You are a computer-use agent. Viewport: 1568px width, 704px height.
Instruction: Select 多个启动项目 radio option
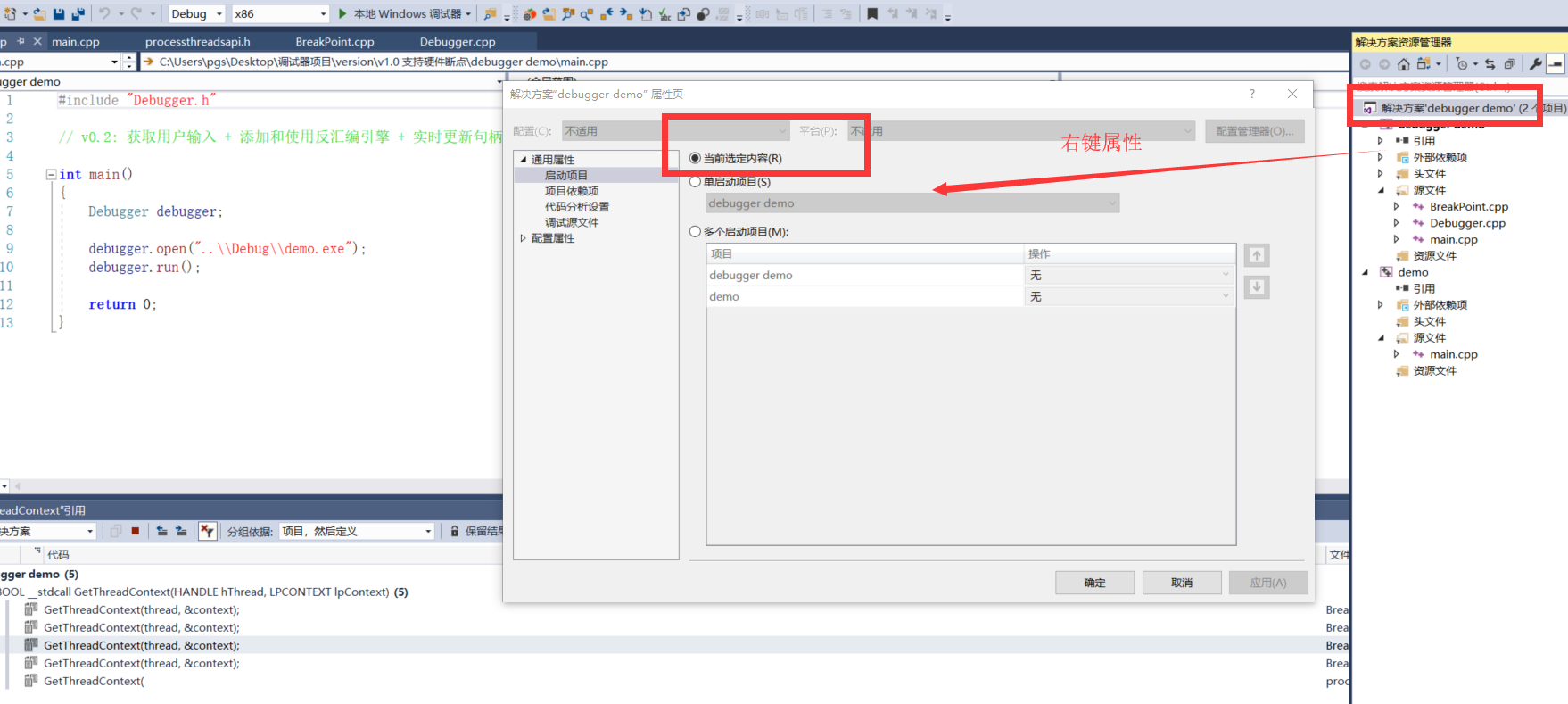[696, 231]
